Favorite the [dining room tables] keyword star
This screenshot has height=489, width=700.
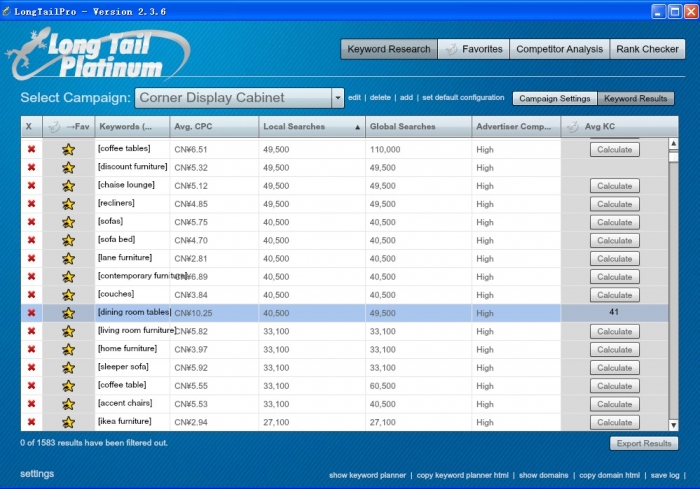[x=68, y=313]
